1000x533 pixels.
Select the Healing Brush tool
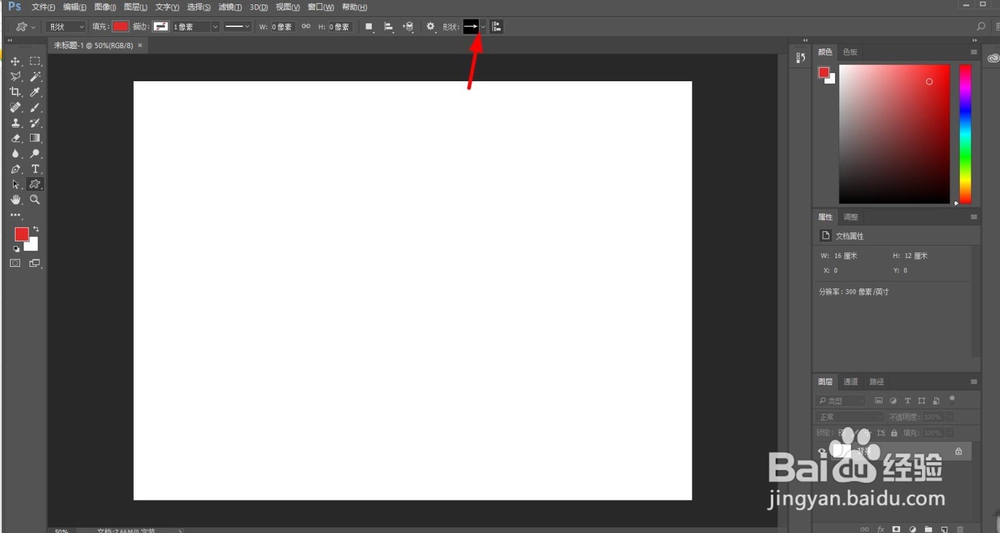[15, 107]
